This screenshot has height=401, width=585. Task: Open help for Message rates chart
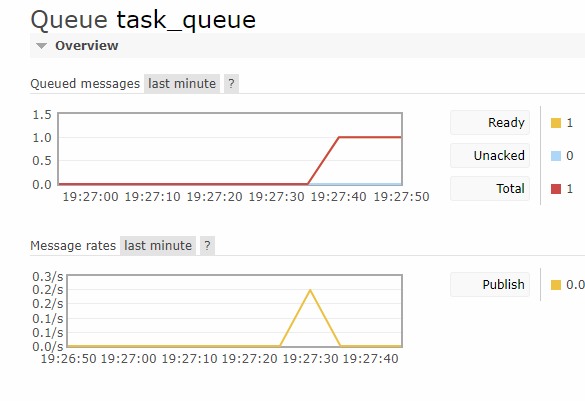coord(207,245)
